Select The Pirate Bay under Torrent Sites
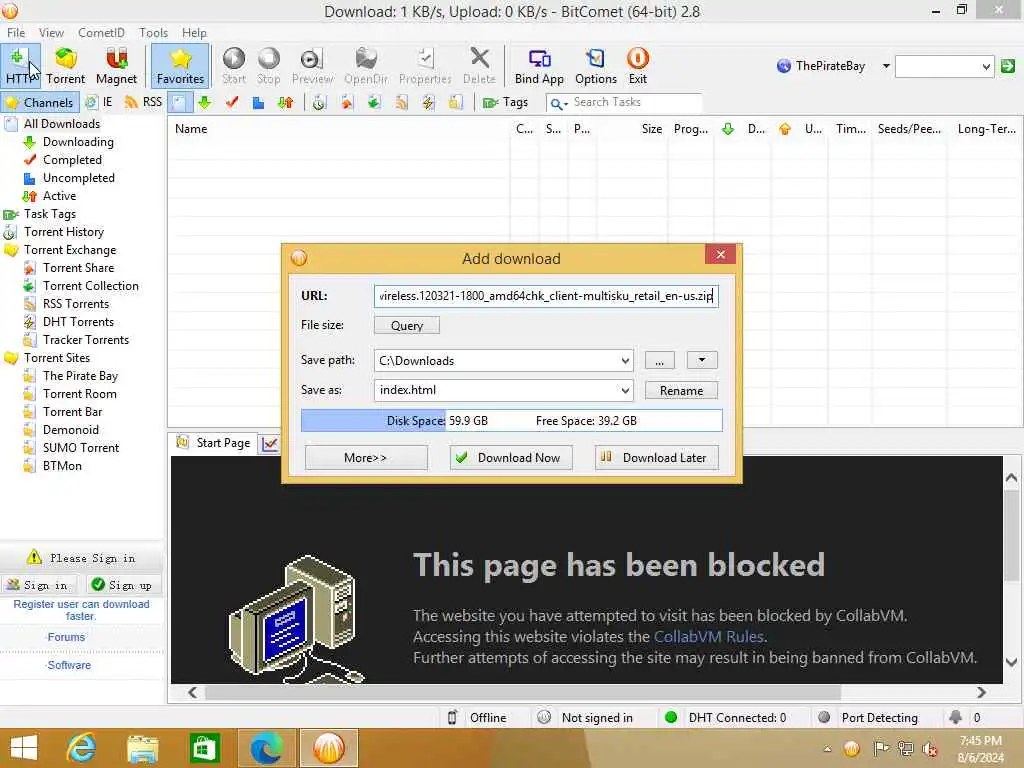Image resolution: width=1024 pixels, height=768 pixels. click(x=80, y=376)
